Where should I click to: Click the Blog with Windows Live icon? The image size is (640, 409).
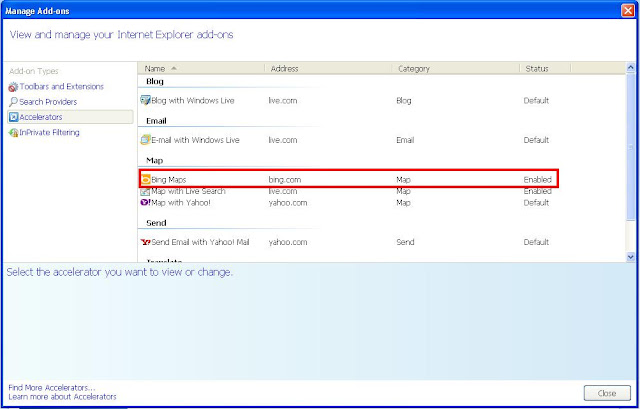145,100
